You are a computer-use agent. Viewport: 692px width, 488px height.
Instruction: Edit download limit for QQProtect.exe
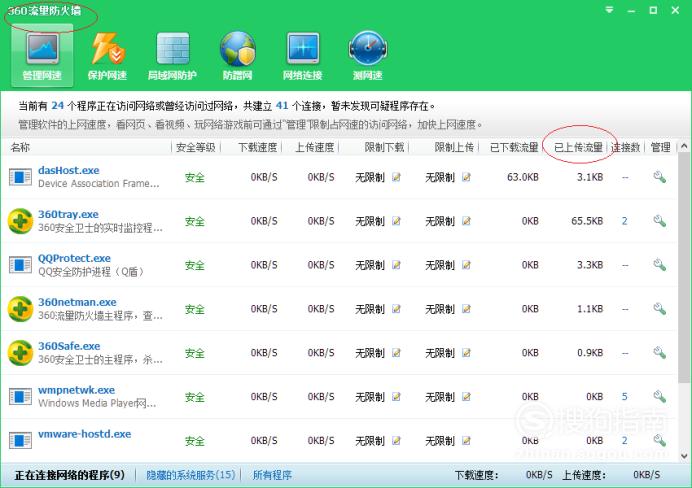coord(396,265)
